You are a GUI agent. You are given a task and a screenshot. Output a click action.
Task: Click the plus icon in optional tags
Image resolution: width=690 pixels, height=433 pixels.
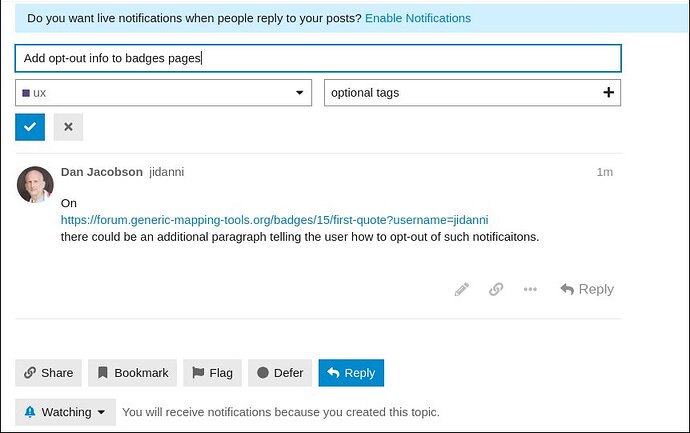pyautogui.click(x=609, y=92)
